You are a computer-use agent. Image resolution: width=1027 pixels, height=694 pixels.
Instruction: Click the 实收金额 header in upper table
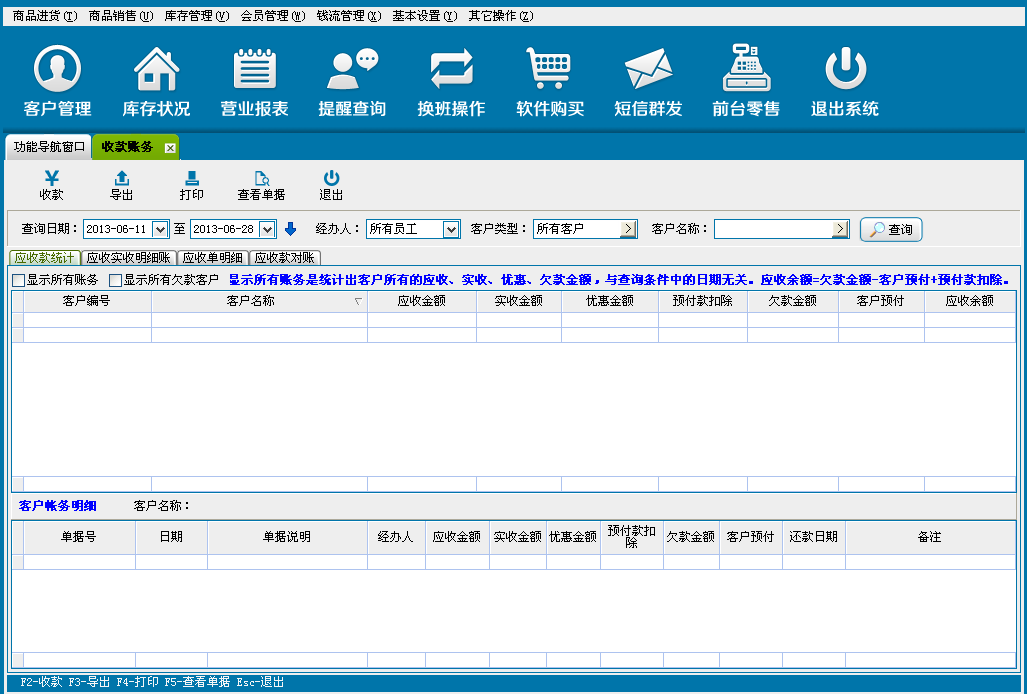pyautogui.click(x=519, y=301)
